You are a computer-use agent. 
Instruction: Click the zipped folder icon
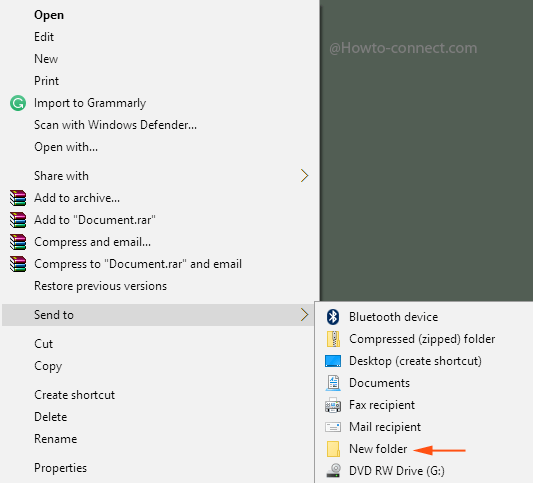(333, 339)
